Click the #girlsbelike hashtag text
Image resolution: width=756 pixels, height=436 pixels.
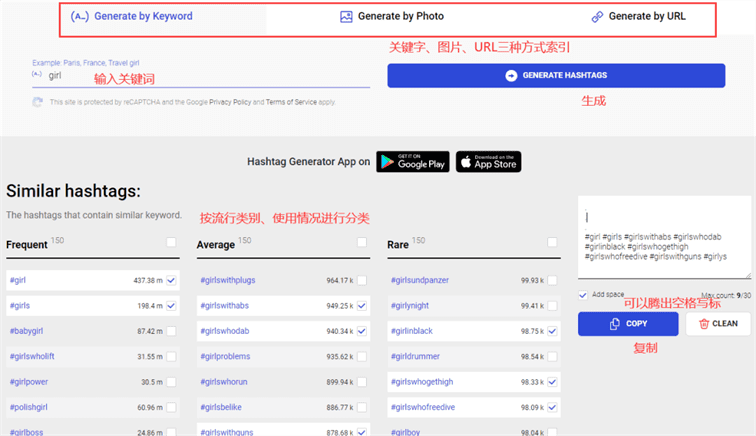(x=221, y=408)
